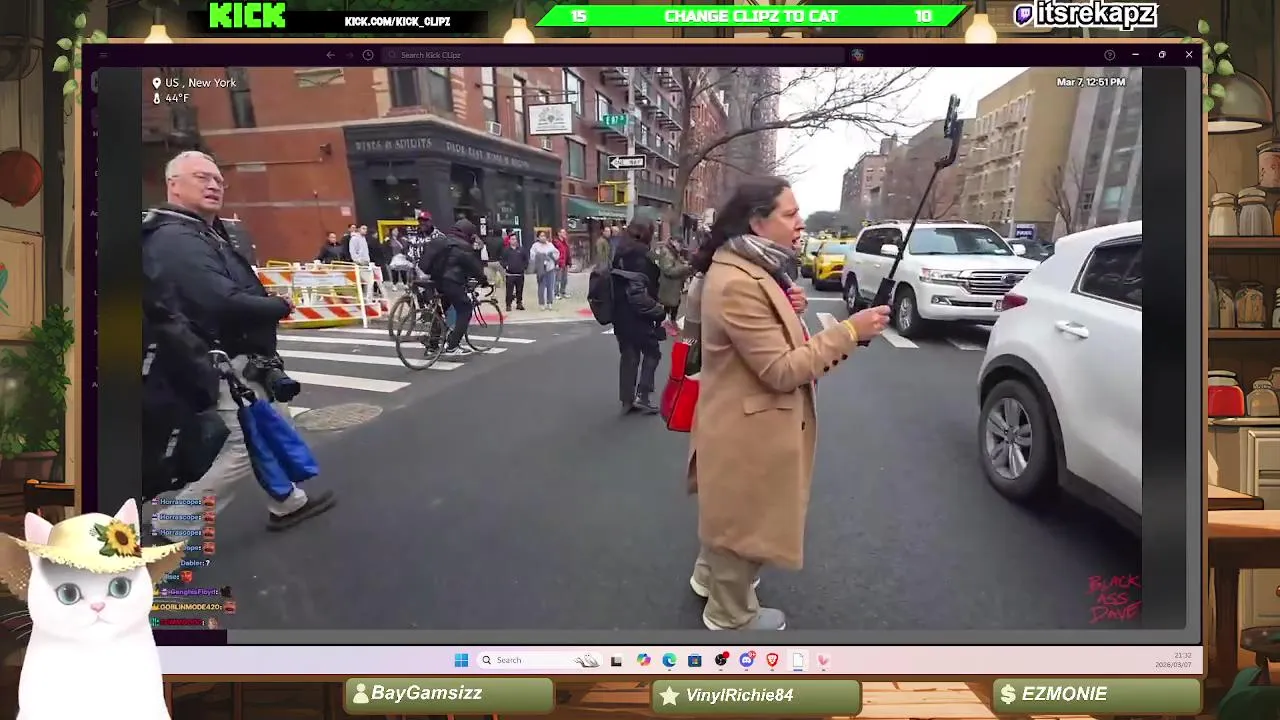Open Brave browser taskbar icon
The height and width of the screenshot is (720, 1280).
(772, 660)
